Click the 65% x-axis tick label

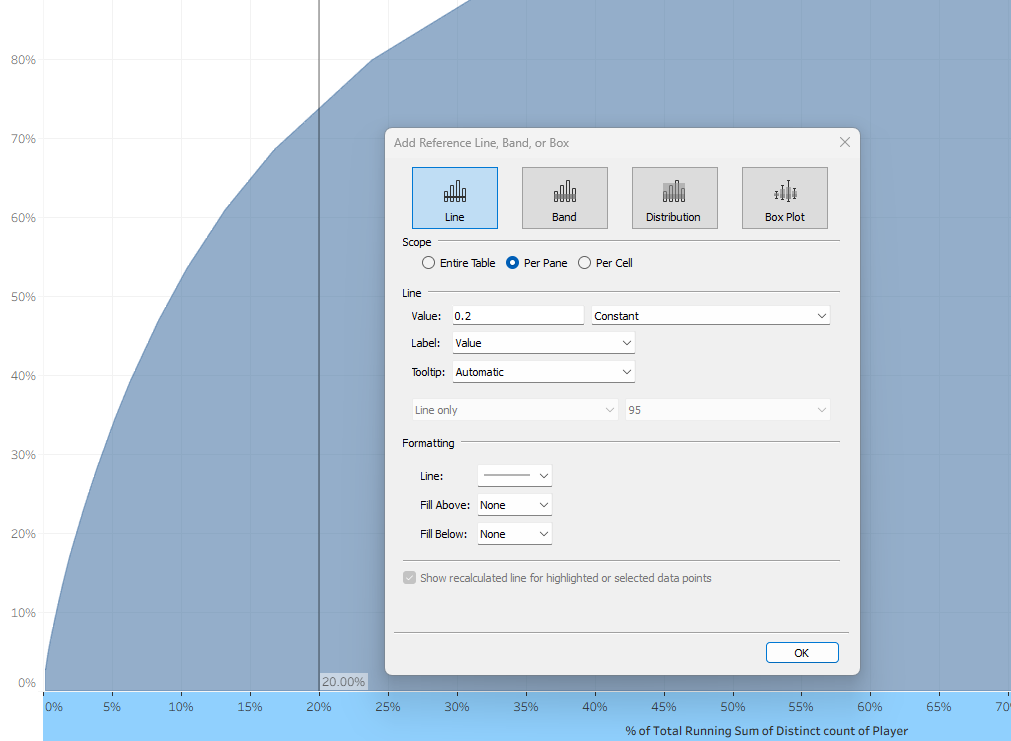pos(939,707)
